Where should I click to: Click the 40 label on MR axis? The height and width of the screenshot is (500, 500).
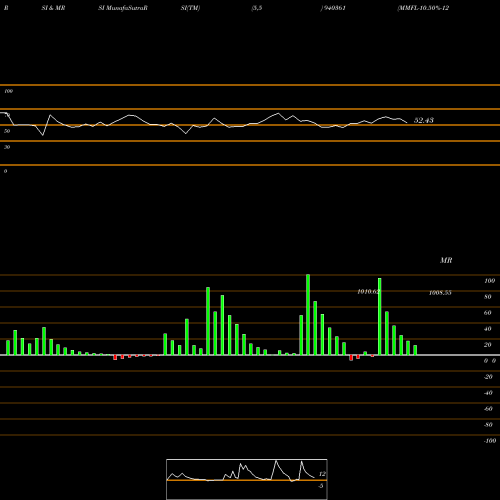point(488,329)
